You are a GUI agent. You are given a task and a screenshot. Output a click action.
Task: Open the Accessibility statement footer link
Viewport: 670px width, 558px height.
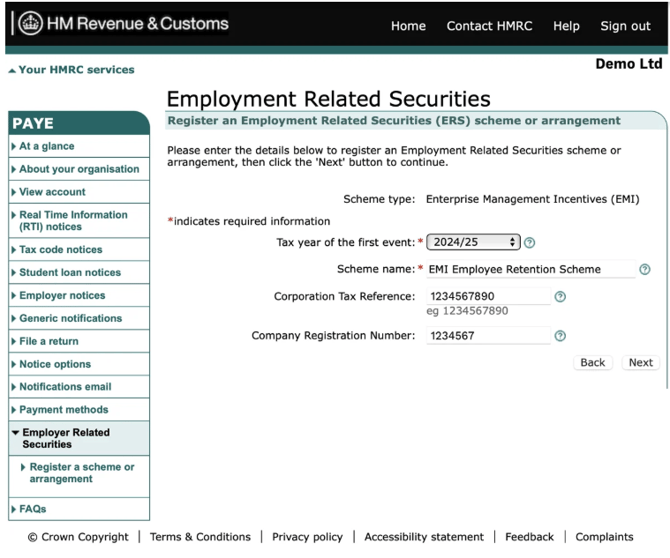pyautogui.click(x=424, y=537)
